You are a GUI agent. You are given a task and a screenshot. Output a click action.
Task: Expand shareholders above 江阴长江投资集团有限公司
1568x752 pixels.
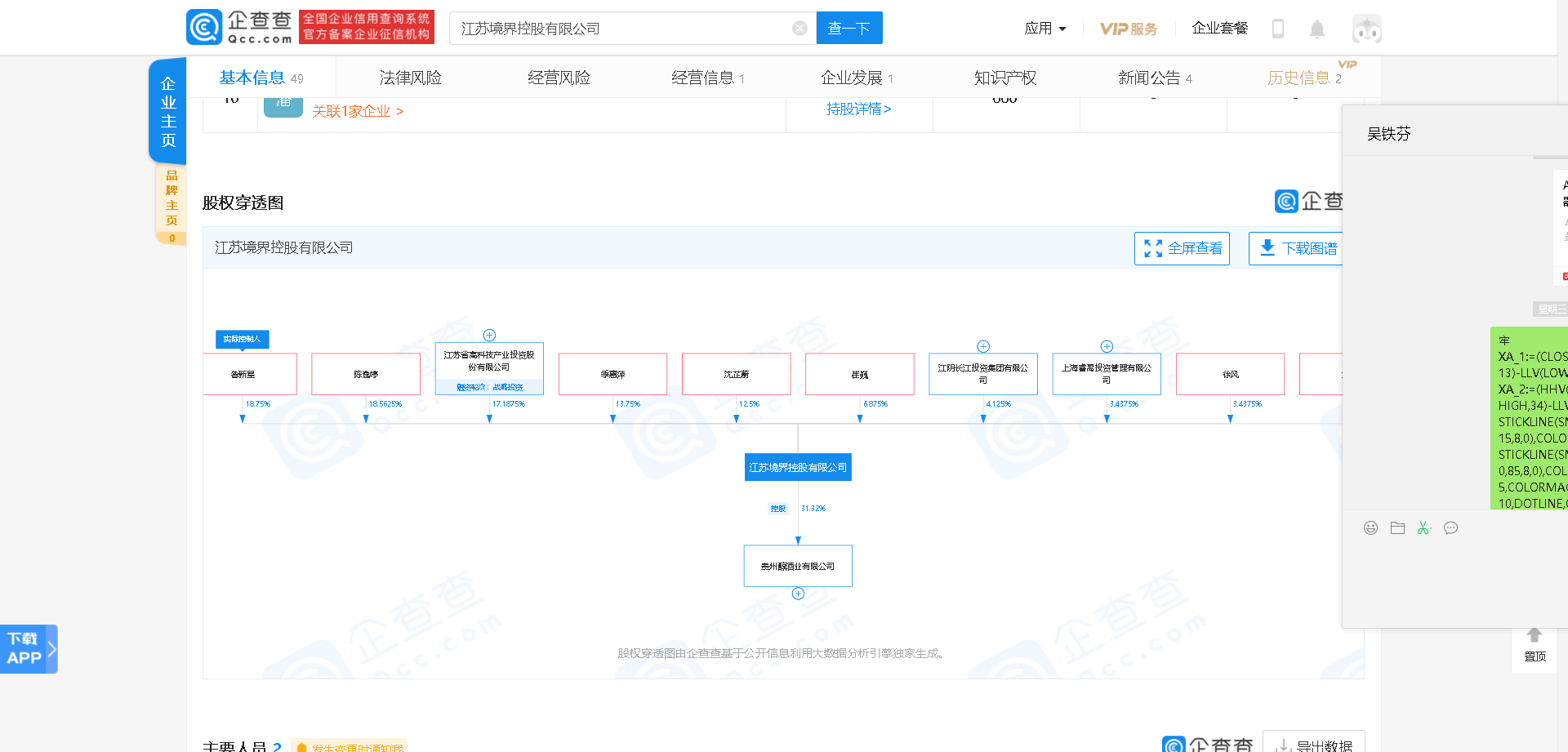coord(983,346)
